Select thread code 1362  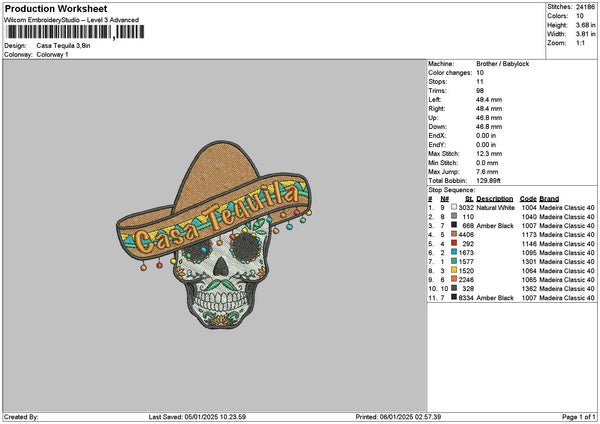pos(529,289)
